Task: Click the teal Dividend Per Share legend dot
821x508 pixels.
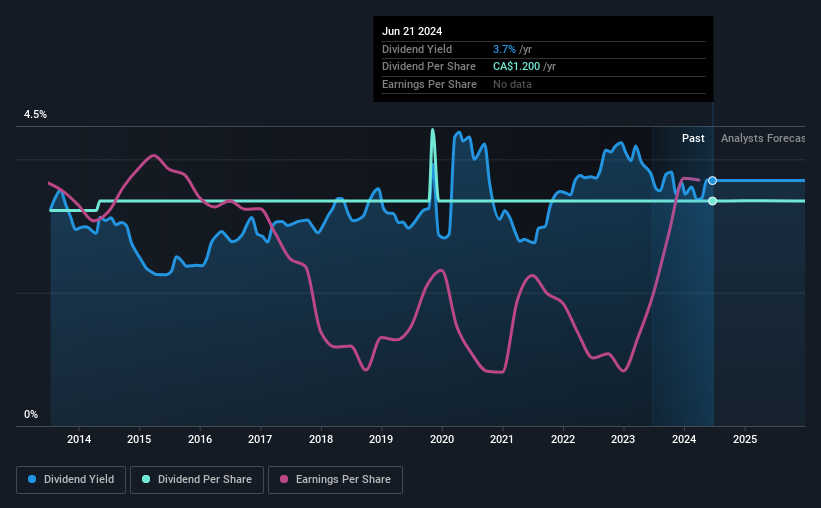Action: 146,479
